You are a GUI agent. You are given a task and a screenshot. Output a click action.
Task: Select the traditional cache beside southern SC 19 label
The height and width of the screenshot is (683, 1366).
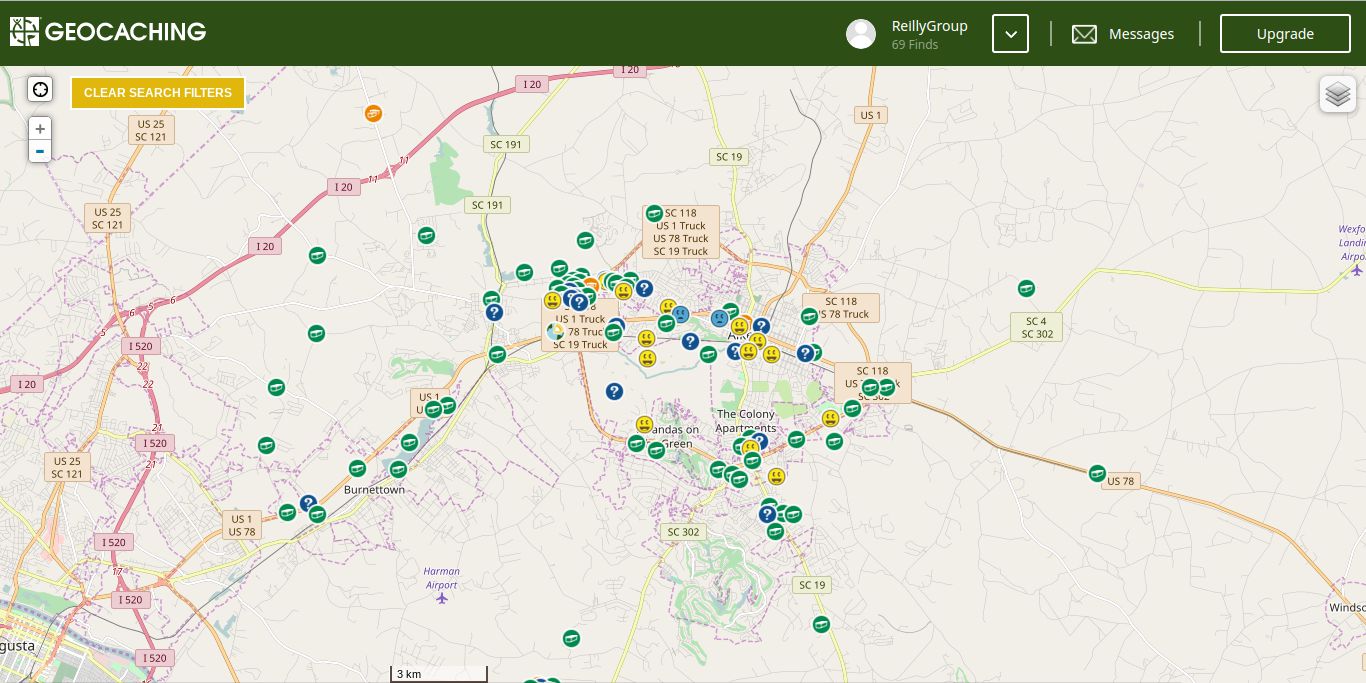point(821,624)
